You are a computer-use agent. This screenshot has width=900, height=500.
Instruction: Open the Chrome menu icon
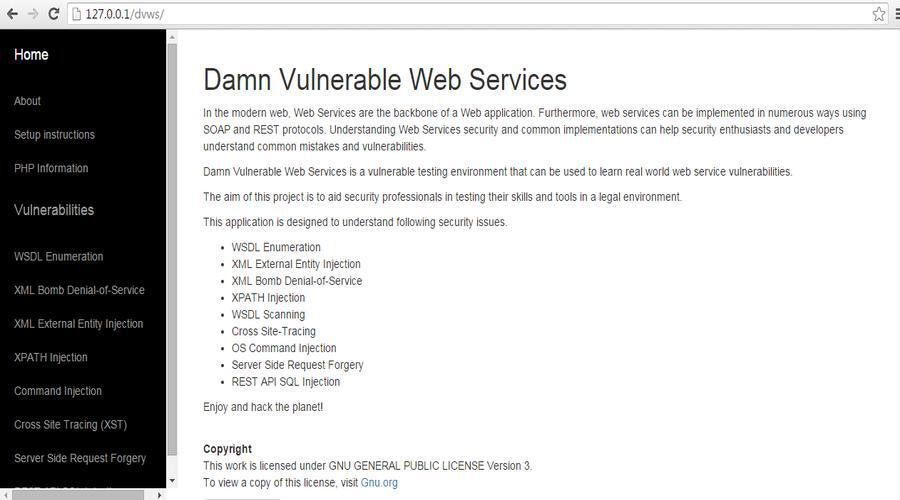point(897,14)
